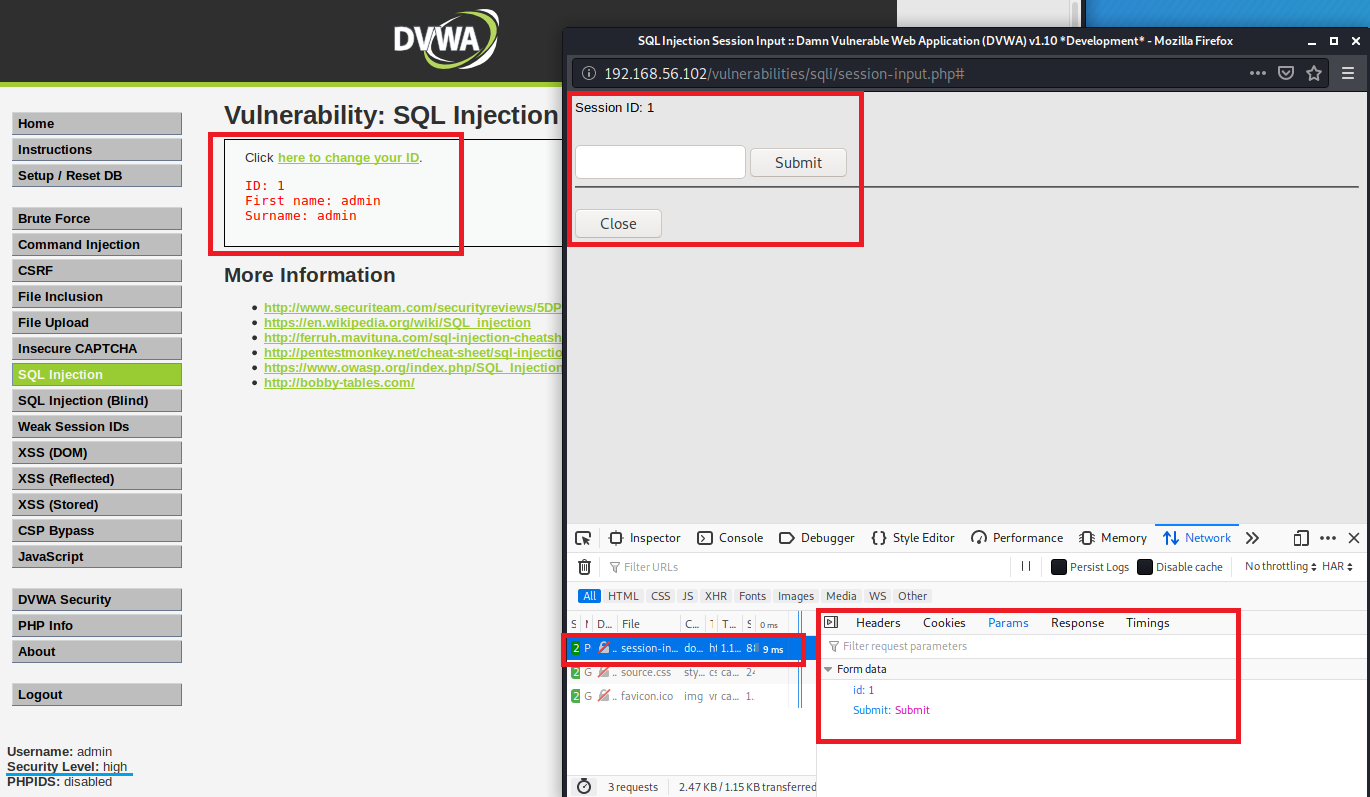Open Setup / Reset DB page
Screen dimensions: 1370x797
(97, 175)
